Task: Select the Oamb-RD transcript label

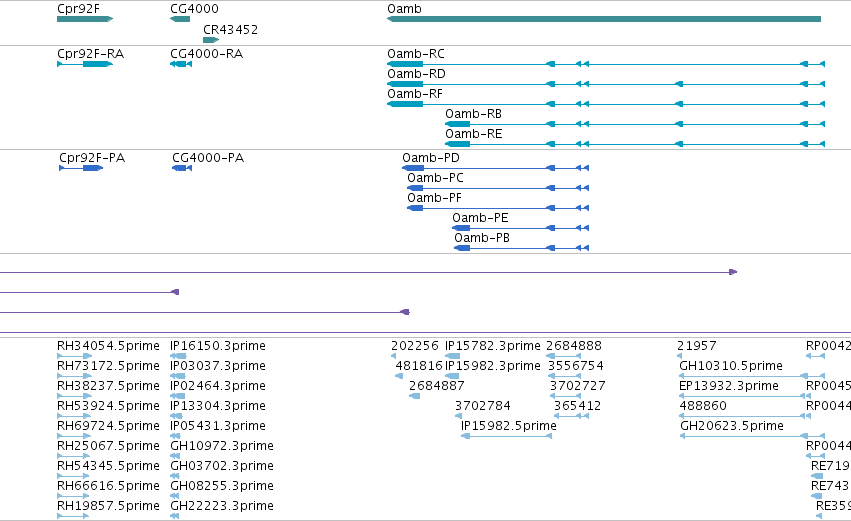Action: click(x=416, y=74)
